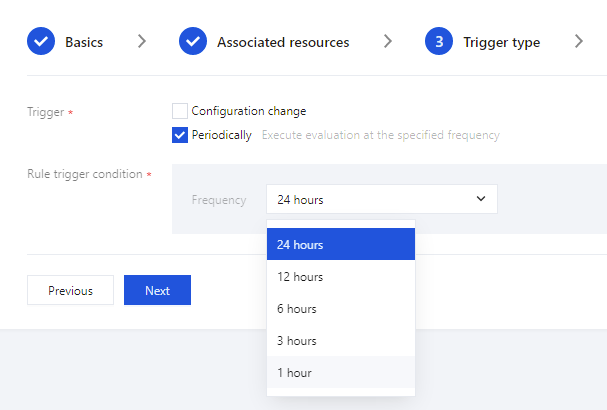Open the Associated resources step label
The width and height of the screenshot is (607, 410).
pos(283,42)
